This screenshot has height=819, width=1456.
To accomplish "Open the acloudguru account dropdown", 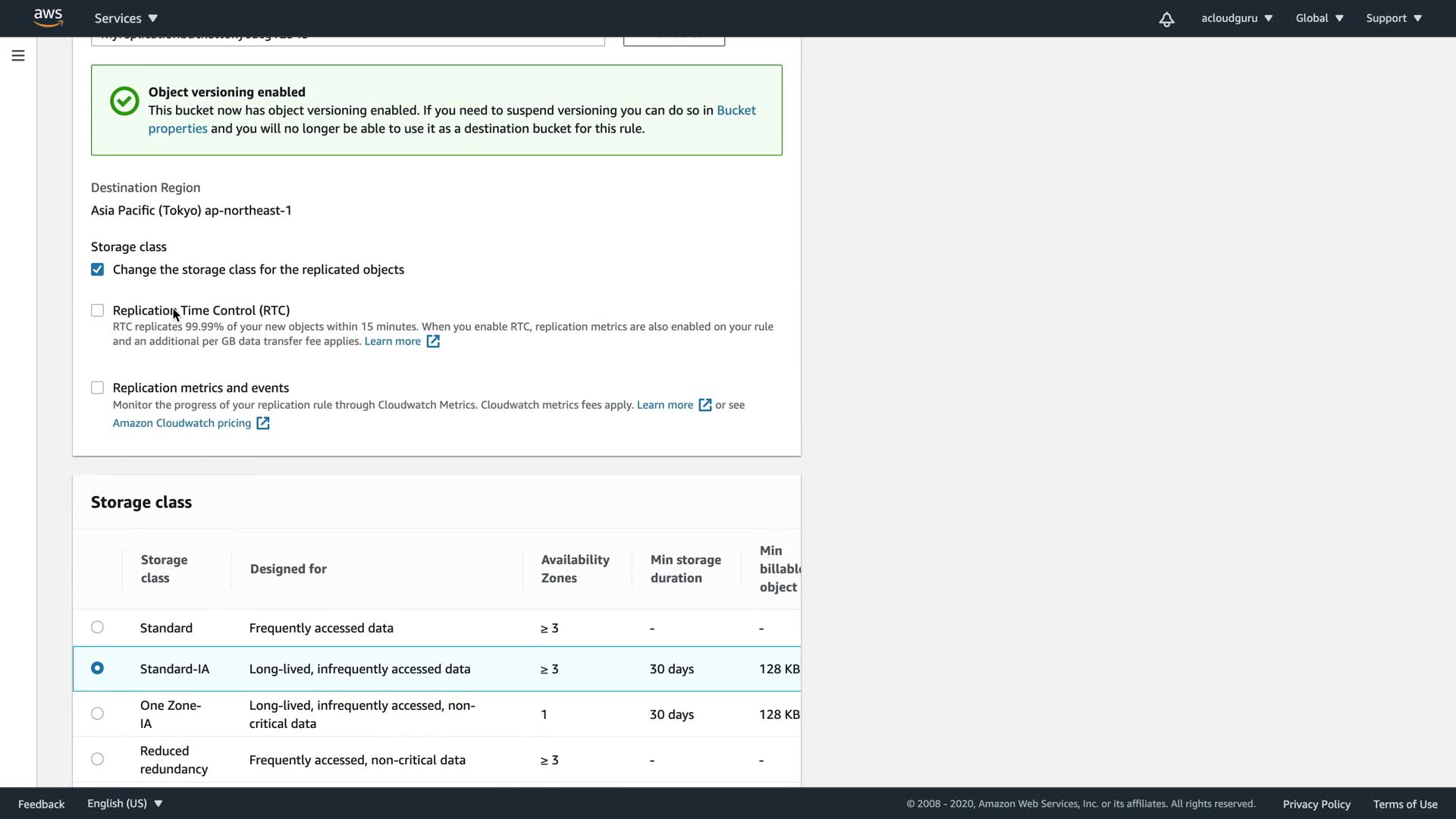I will point(1236,18).
